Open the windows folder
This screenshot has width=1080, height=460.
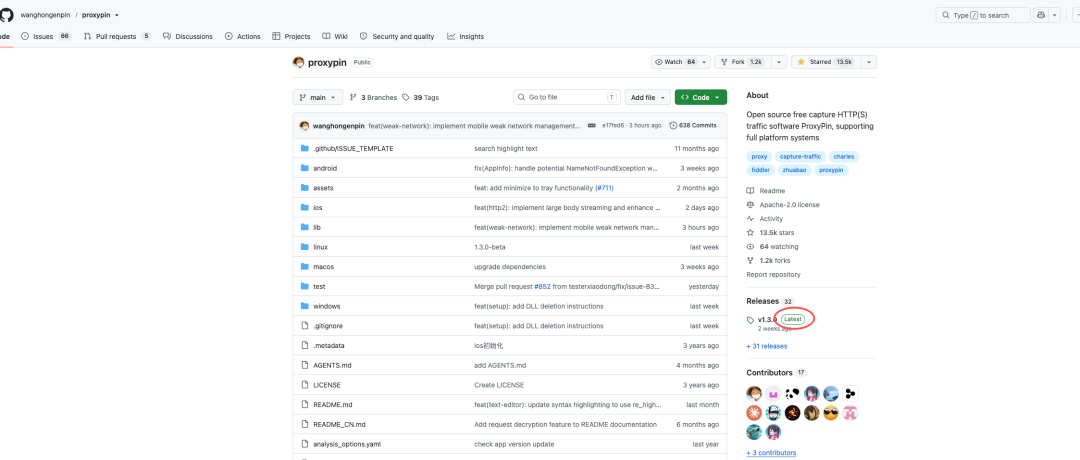[x=326, y=306]
